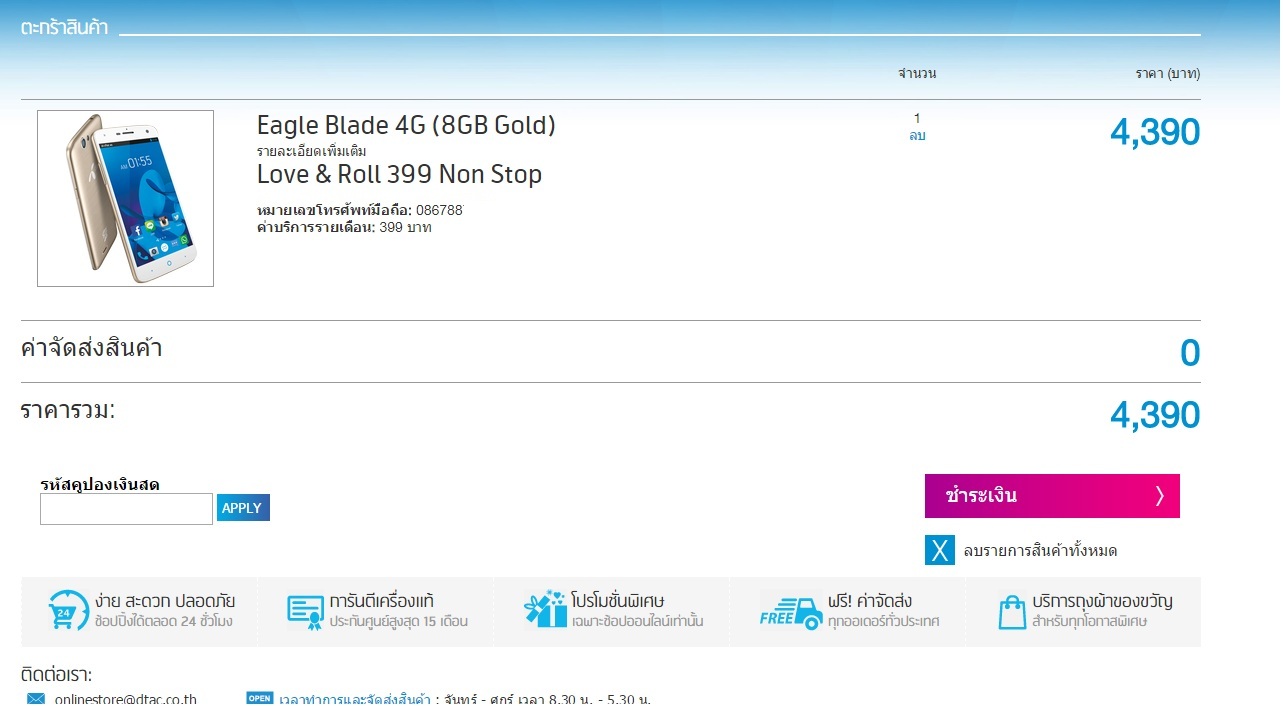Image resolution: width=1283 pixels, height=706 pixels.
Task: Click the ชำระเงิน checkout button
Action: click(x=1052, y=496)
